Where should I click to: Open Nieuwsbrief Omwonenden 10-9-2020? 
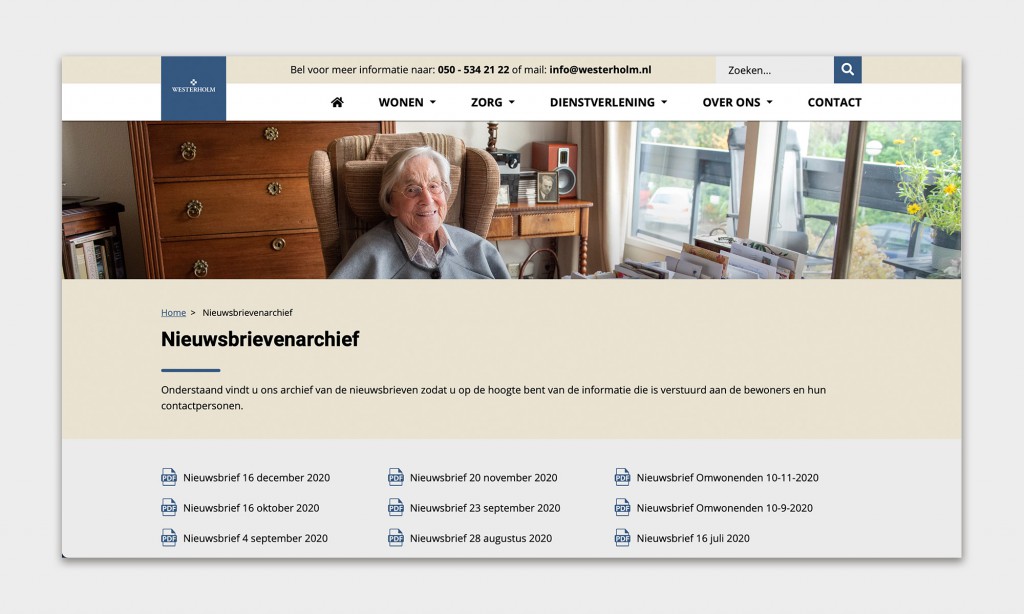tap(725, 508)
